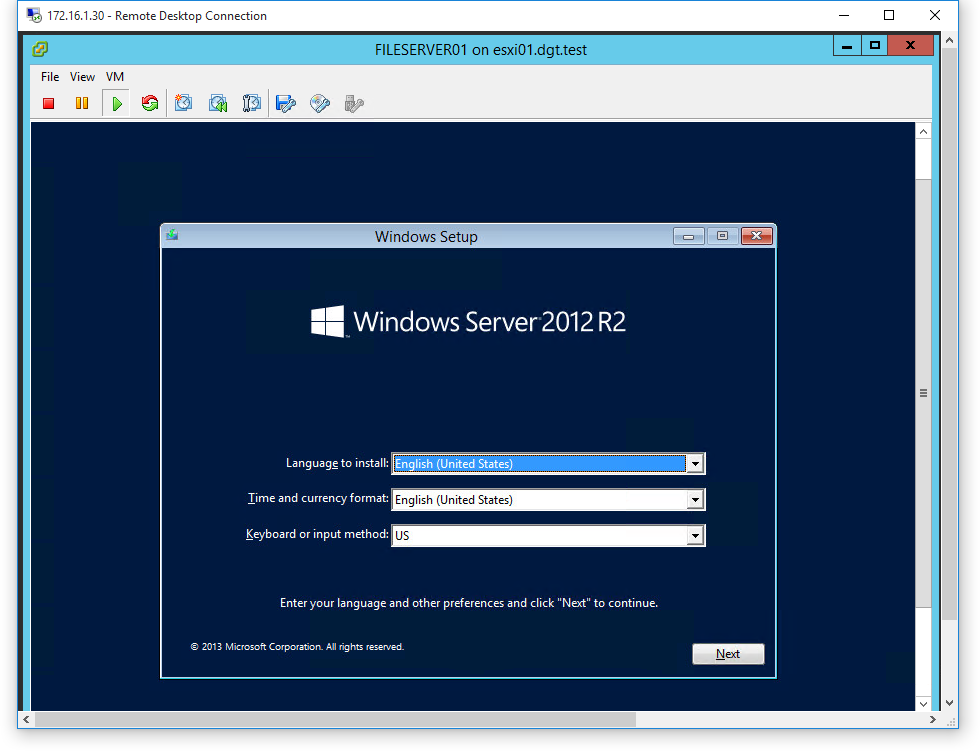Take a snapshot of the virtual machine
Image resolution: width=980 pixels, height=751 pixels.
(x=183, y=103)
